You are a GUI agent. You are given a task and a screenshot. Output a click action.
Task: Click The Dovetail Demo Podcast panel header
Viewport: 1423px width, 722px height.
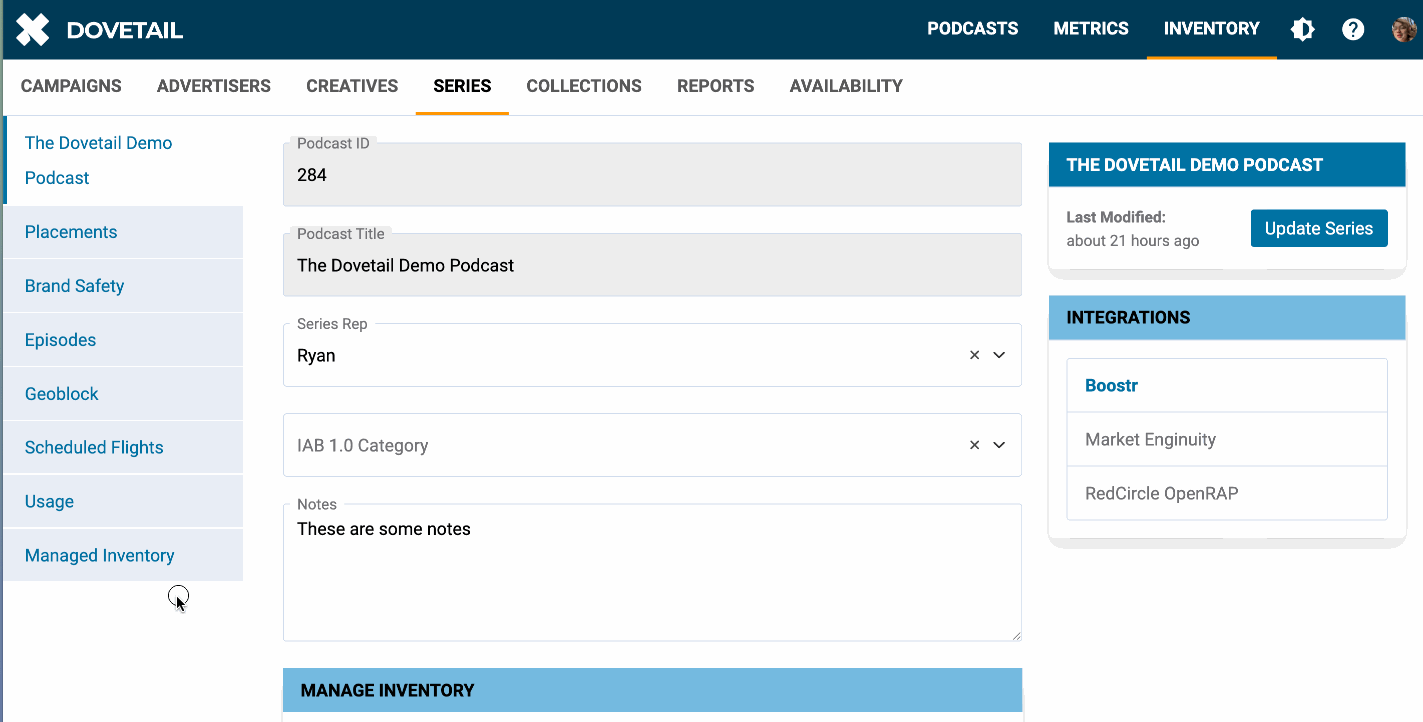click(x=1227, y=165)
